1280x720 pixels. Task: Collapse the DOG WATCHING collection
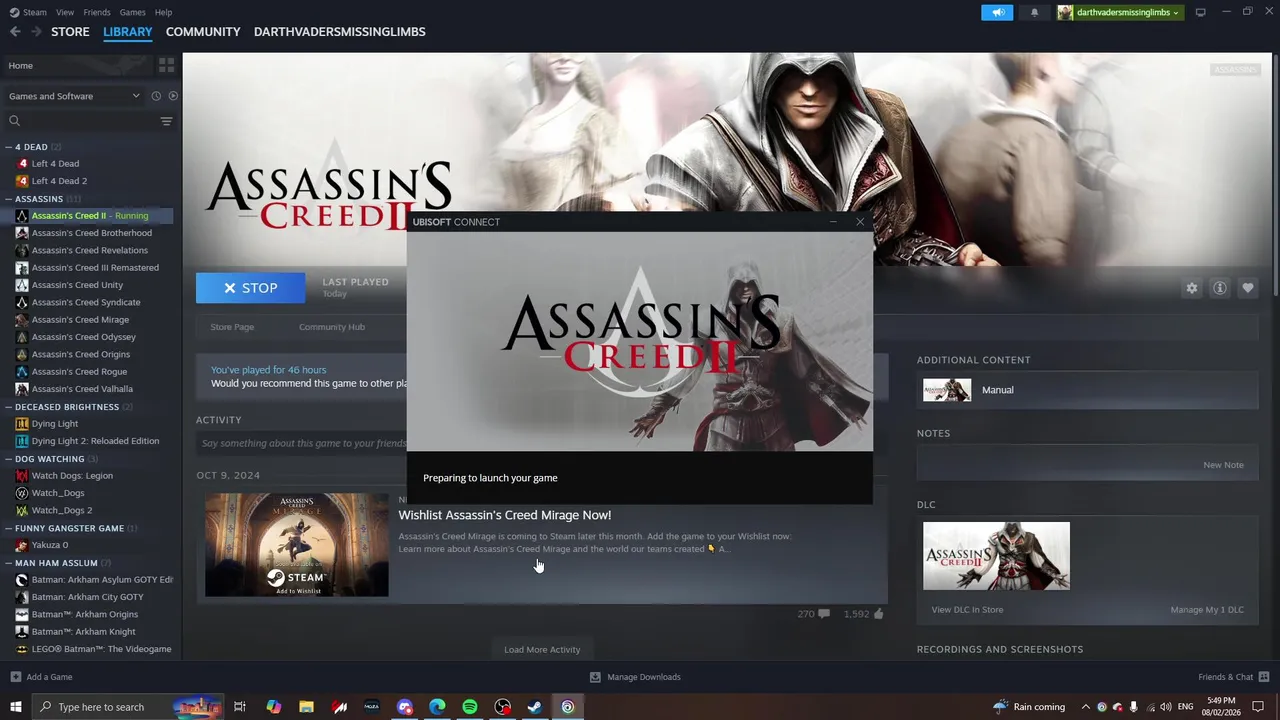coord(8,459)
